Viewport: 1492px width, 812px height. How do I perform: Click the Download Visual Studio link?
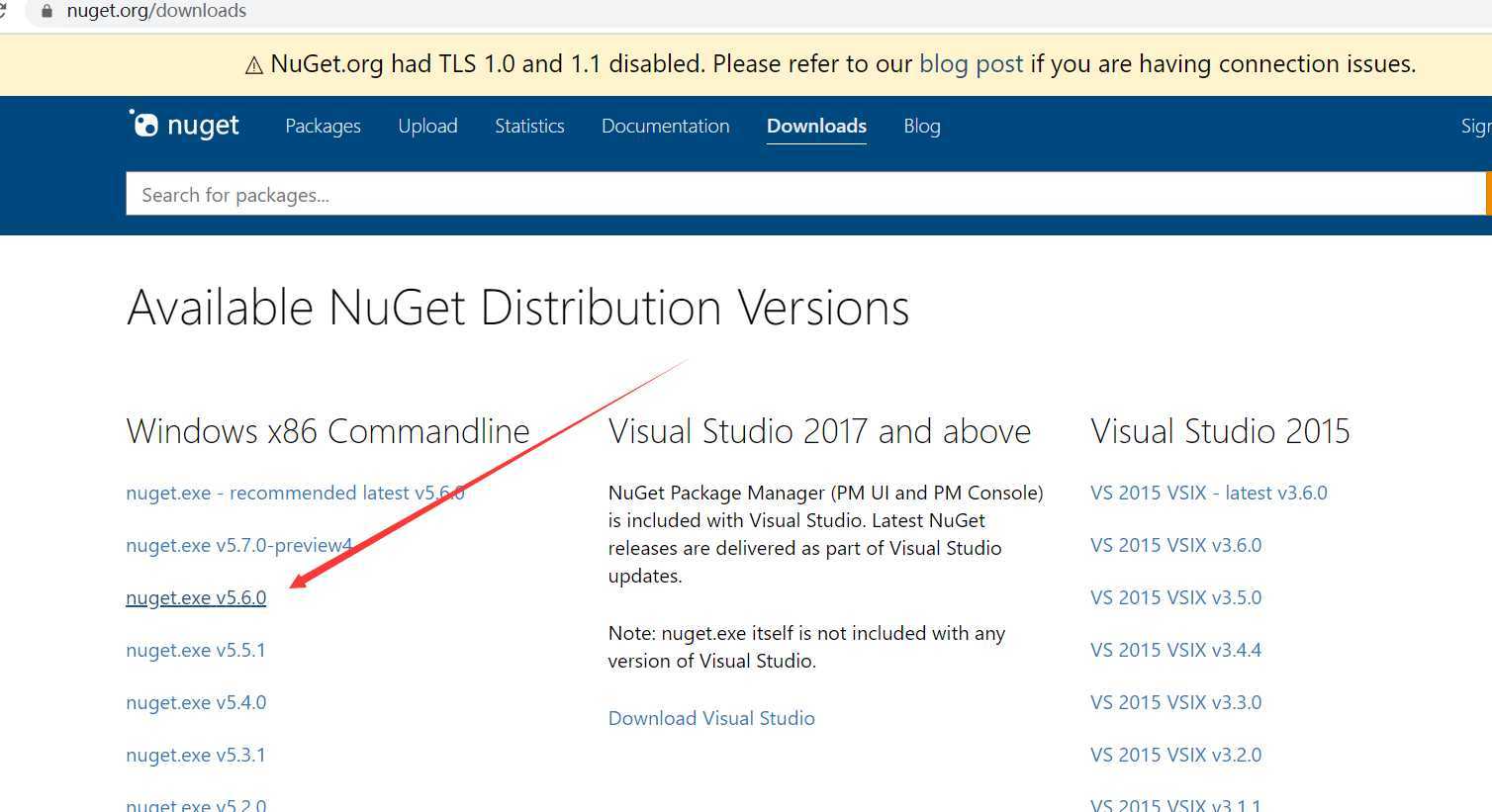click(711, 718)
